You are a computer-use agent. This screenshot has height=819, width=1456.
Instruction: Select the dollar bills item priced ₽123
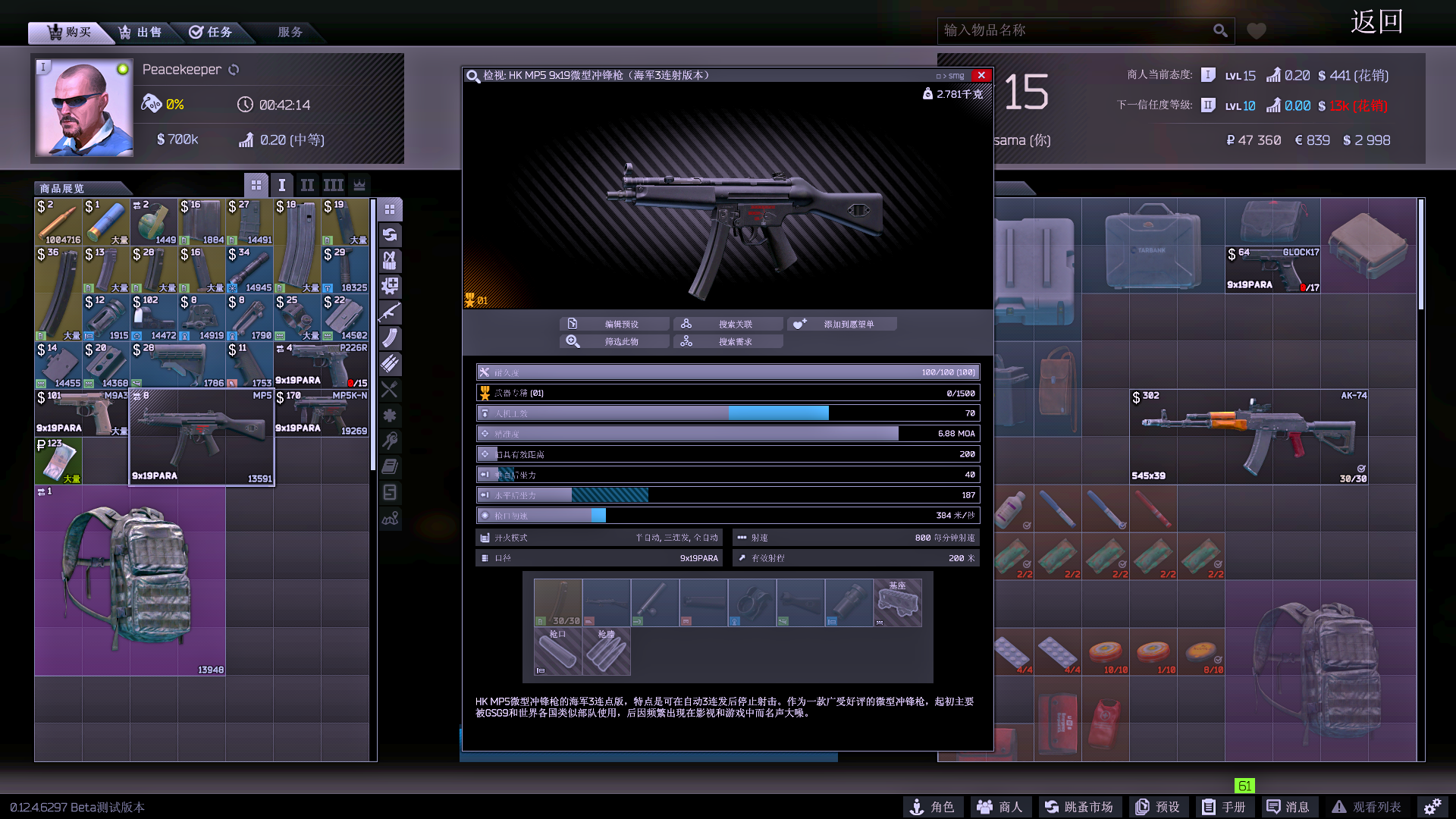(x=58, y=461)
